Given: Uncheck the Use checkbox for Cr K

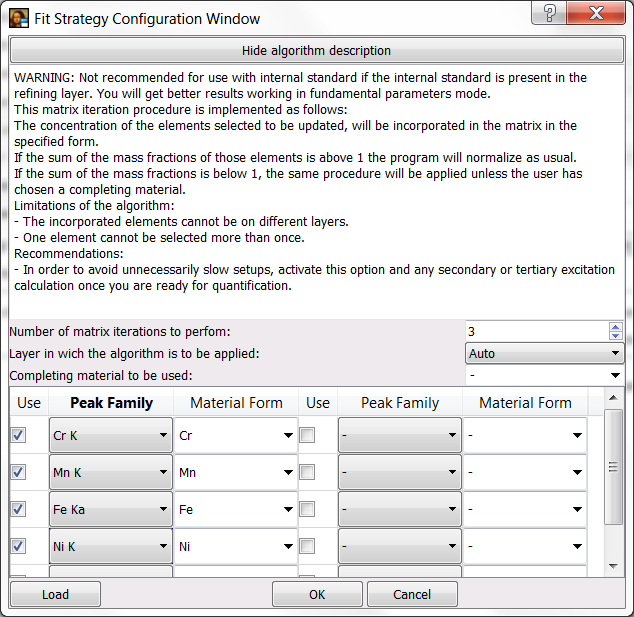Looking at the screenshot, I should click(x=17, y=435).
